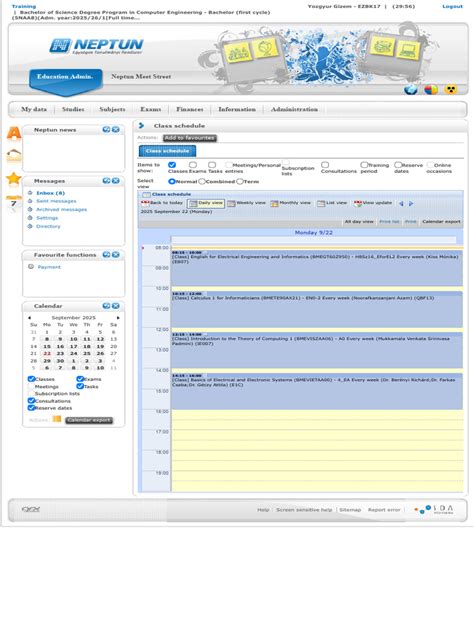
Task: Open the Finances menu
Action: 189,109
